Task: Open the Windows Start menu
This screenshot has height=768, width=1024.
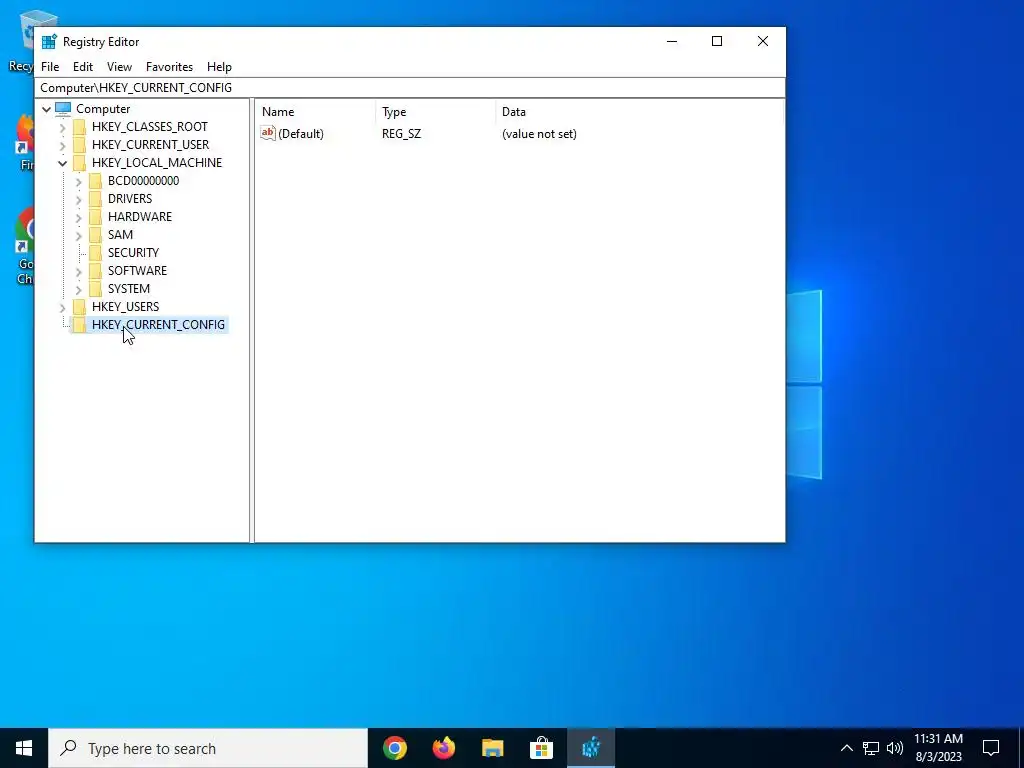Action: 24,748
